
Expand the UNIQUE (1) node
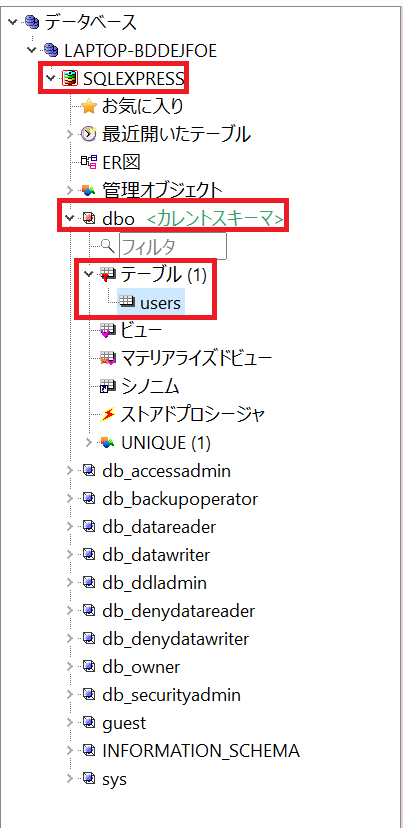(x=89, y=443)
